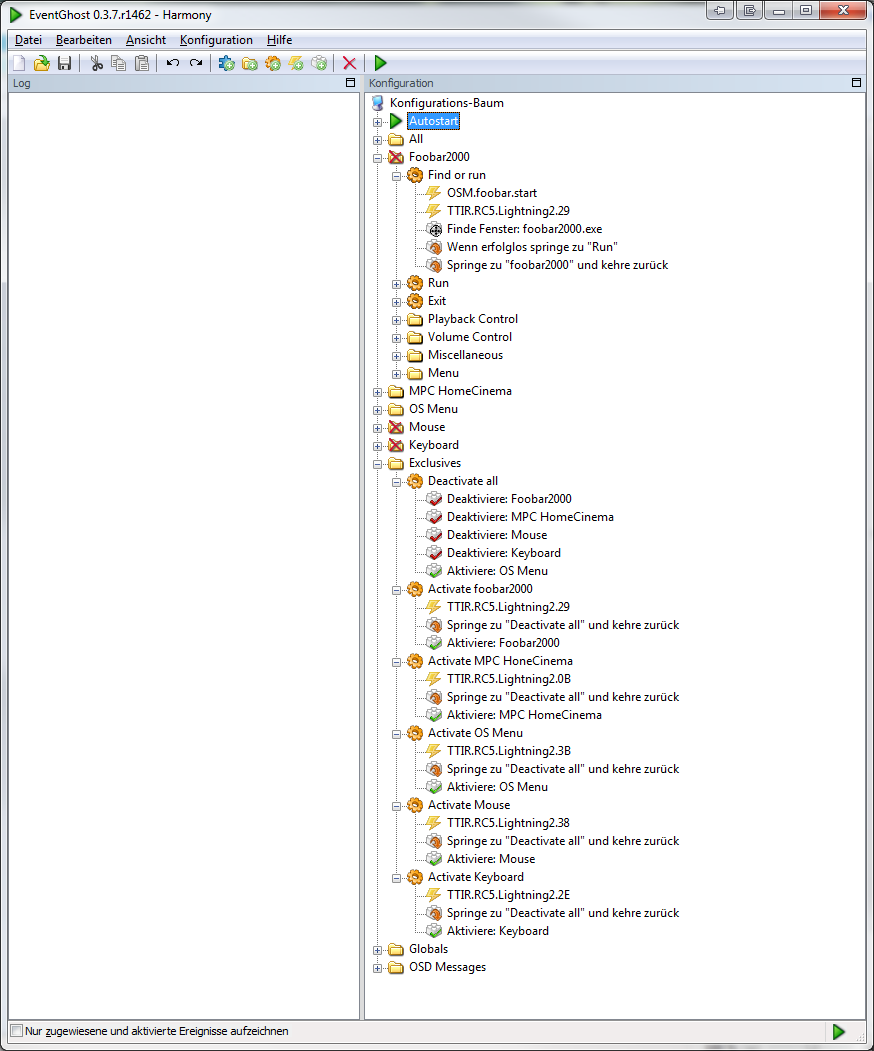This screenshot has width=874, height=1051.
Task: Select the Menu folder under Foobar2000
Action: 443,373
